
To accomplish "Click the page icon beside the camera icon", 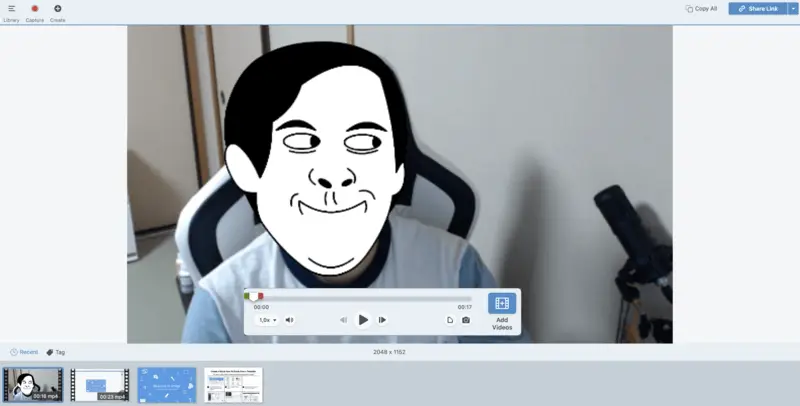I will [x=450, y=320].
